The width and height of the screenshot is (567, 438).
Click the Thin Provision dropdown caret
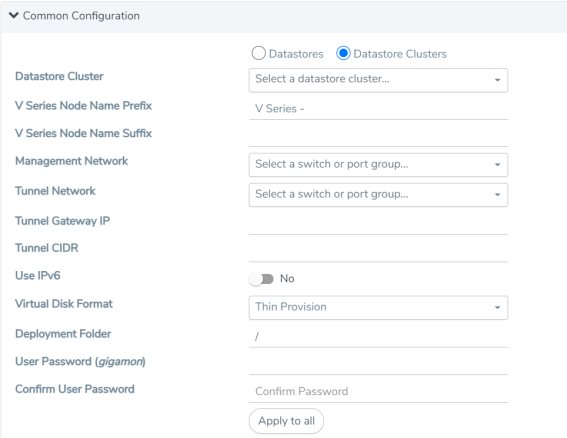click(x=498, y=308)
